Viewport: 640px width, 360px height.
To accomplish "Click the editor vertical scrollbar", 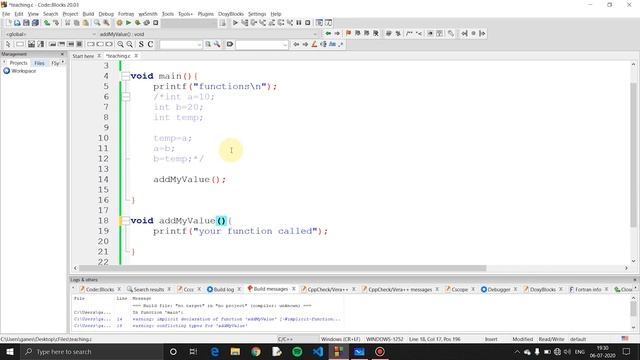I will coord(633,155).
